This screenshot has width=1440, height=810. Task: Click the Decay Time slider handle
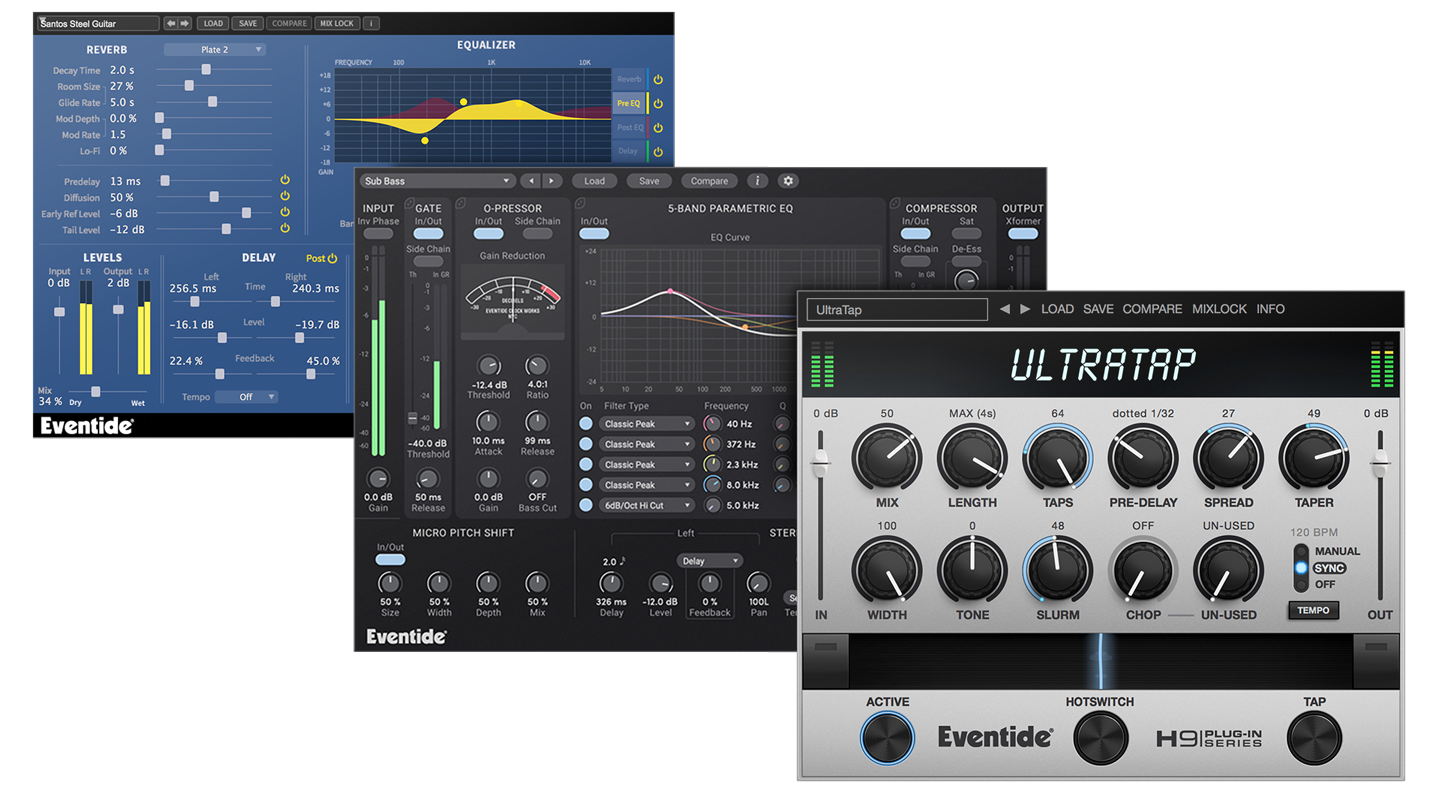[x=206, y=70]
